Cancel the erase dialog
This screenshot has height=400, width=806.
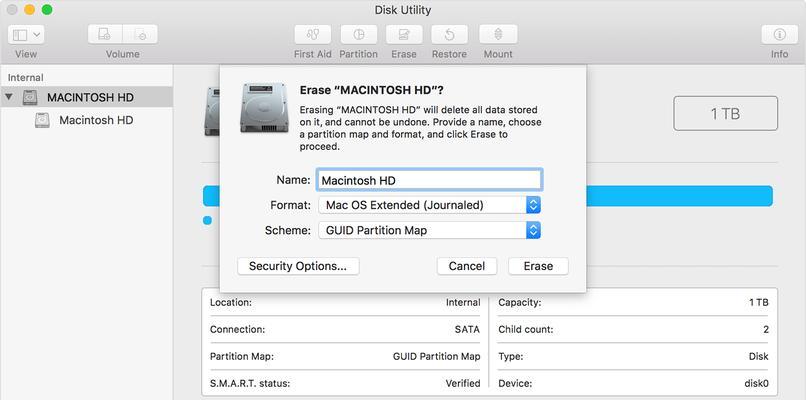[467, 266]
